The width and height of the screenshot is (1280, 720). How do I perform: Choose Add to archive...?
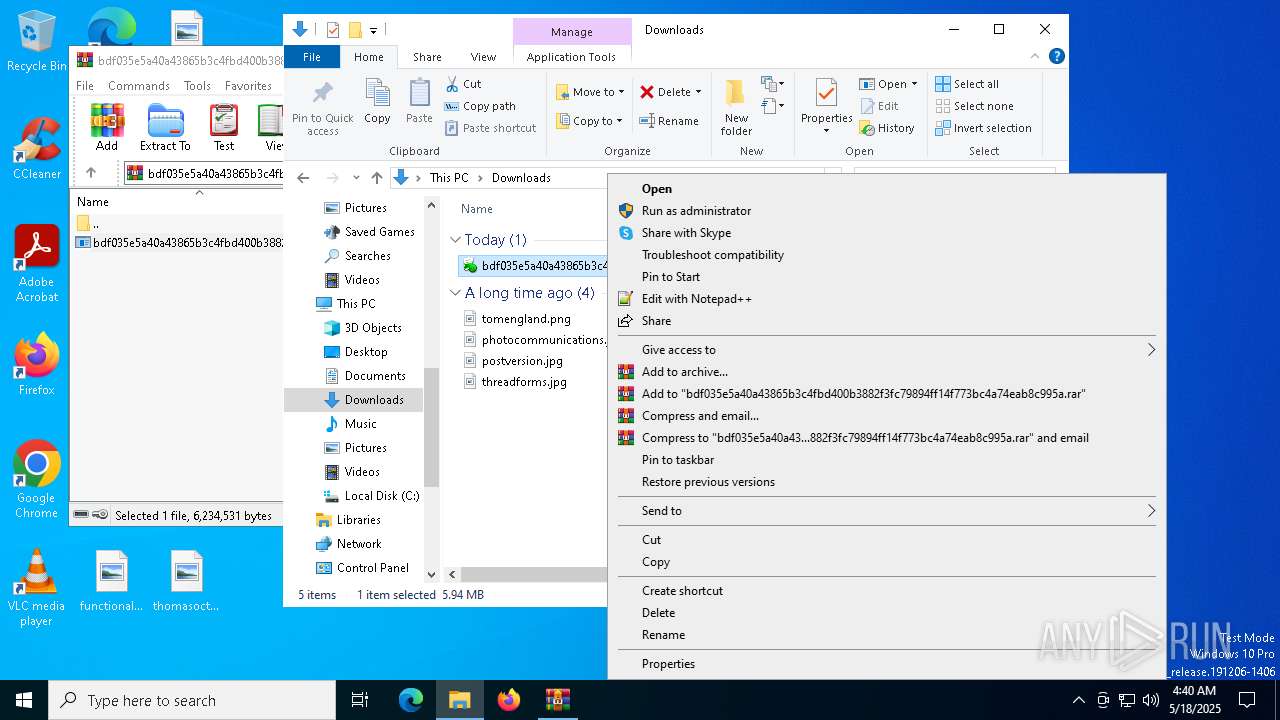point(886,372)
